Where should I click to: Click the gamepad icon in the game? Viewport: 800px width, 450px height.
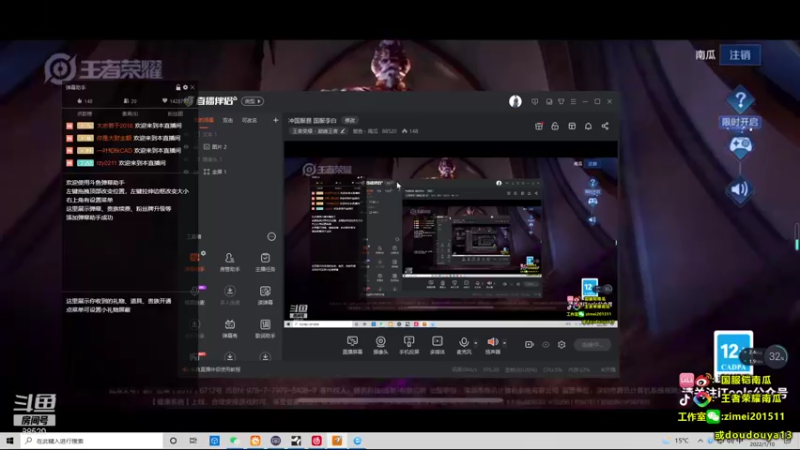point(740,146)
